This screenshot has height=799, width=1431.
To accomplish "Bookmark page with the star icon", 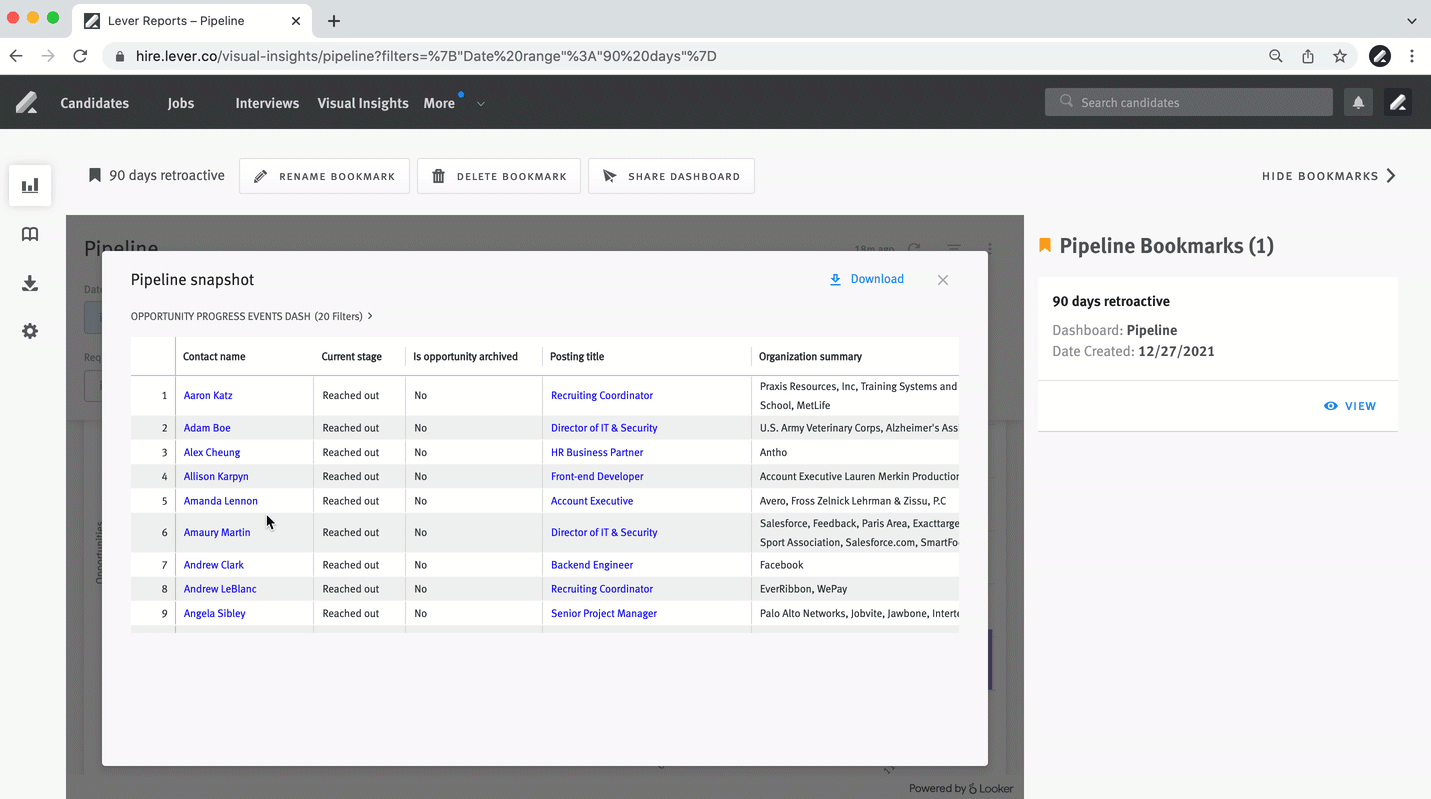I will [x=1340, y=56].
